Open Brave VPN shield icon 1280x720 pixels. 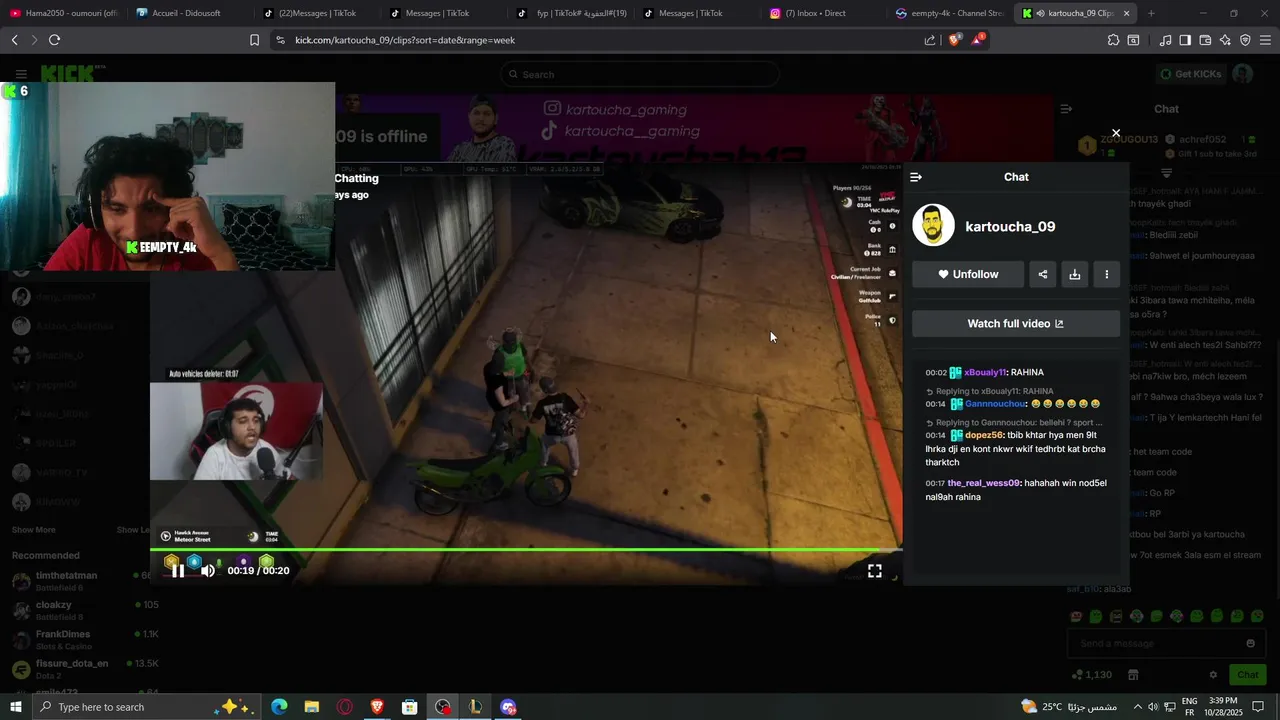coord(1245,40)
